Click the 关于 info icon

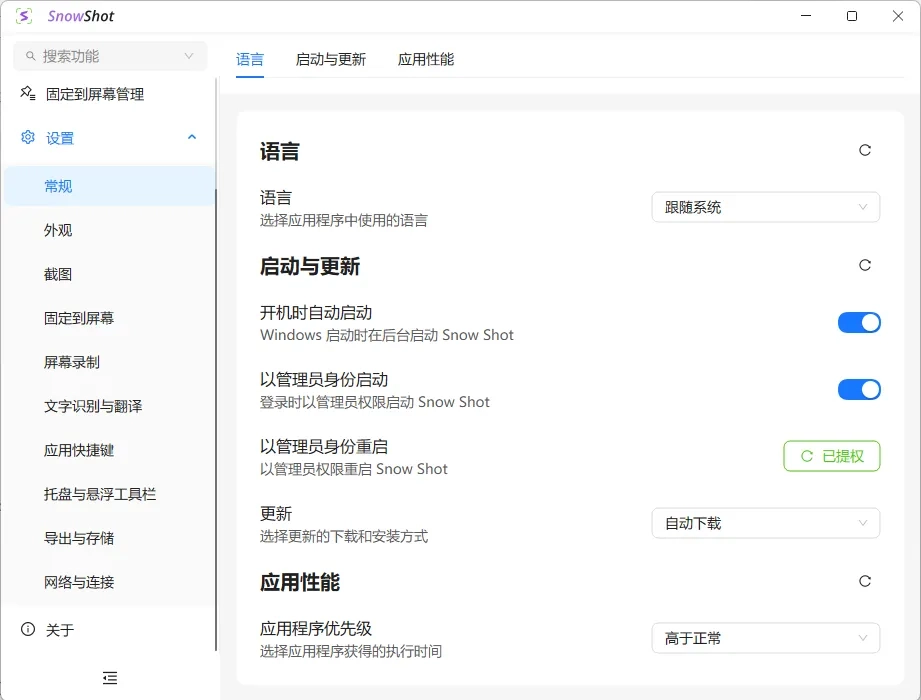point(28,630)
